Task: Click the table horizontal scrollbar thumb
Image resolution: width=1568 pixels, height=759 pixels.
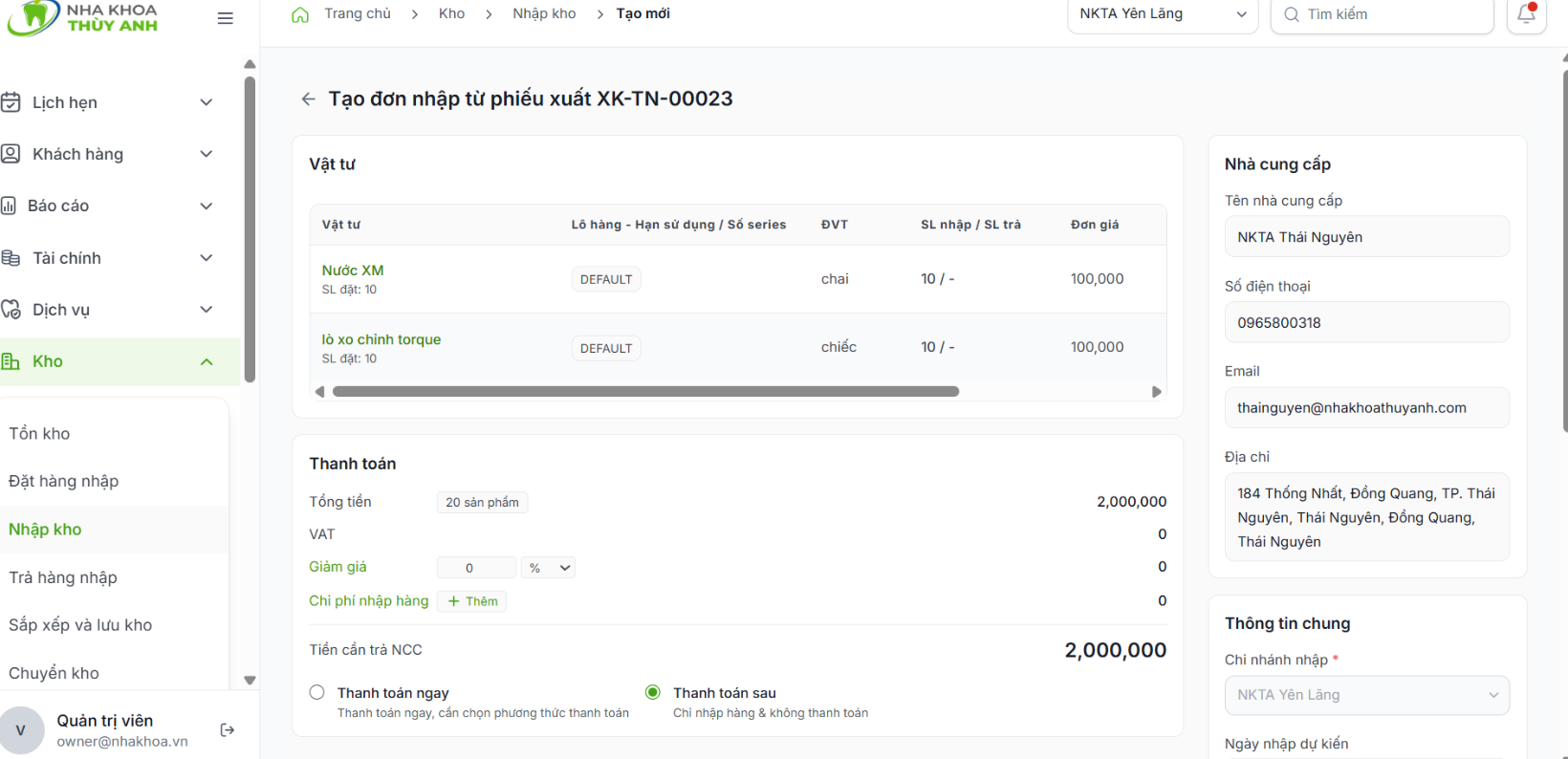Action: point(645,391)
